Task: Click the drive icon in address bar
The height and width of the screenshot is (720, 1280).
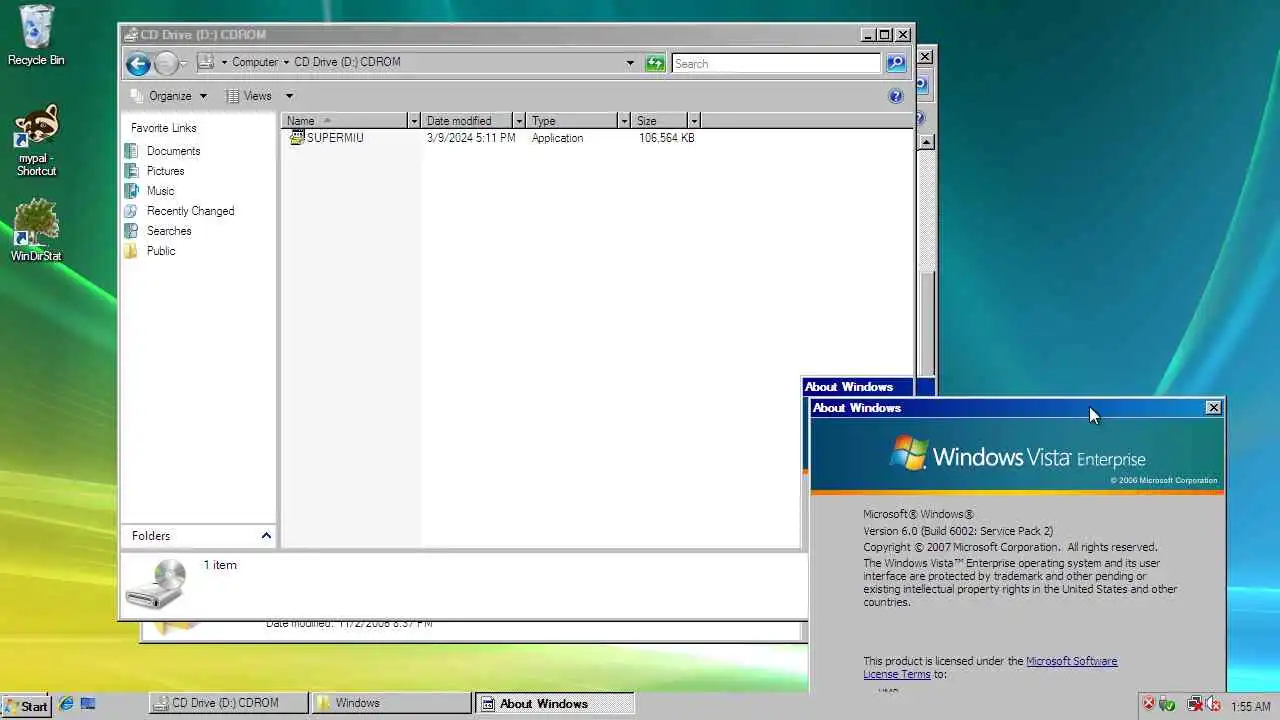Action: tap(205, 62)
